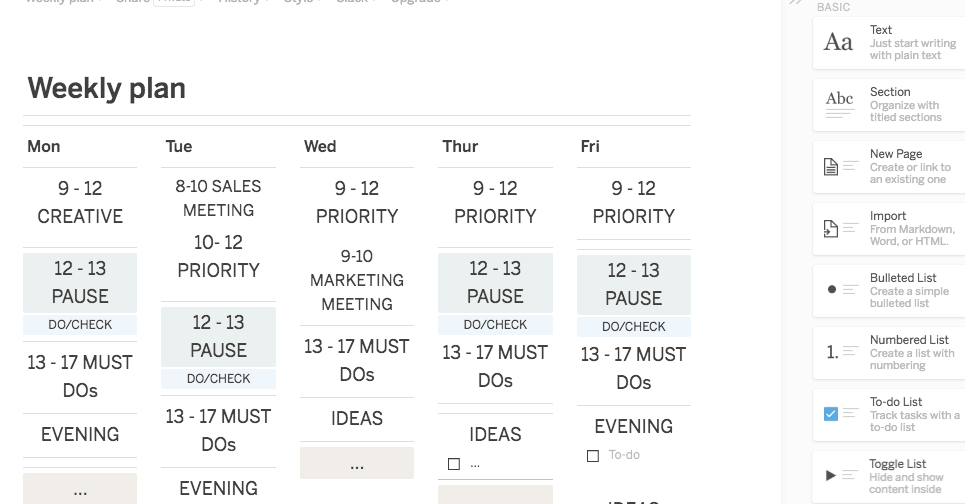965x504 pixels.
Task: Tick the checkbox under IDEAS in Thur column
Action: (x=454, y=464)
